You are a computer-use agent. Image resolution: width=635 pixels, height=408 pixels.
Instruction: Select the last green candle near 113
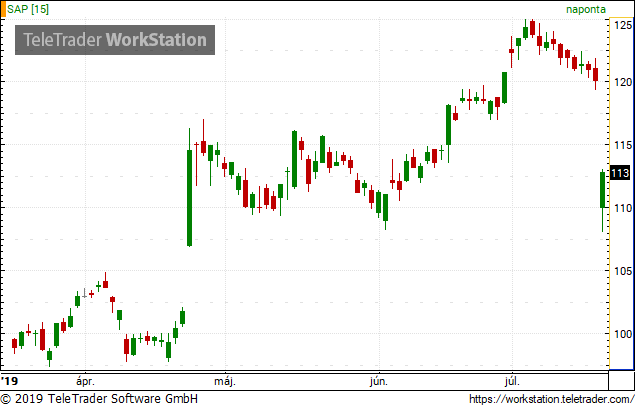point(603,190)
